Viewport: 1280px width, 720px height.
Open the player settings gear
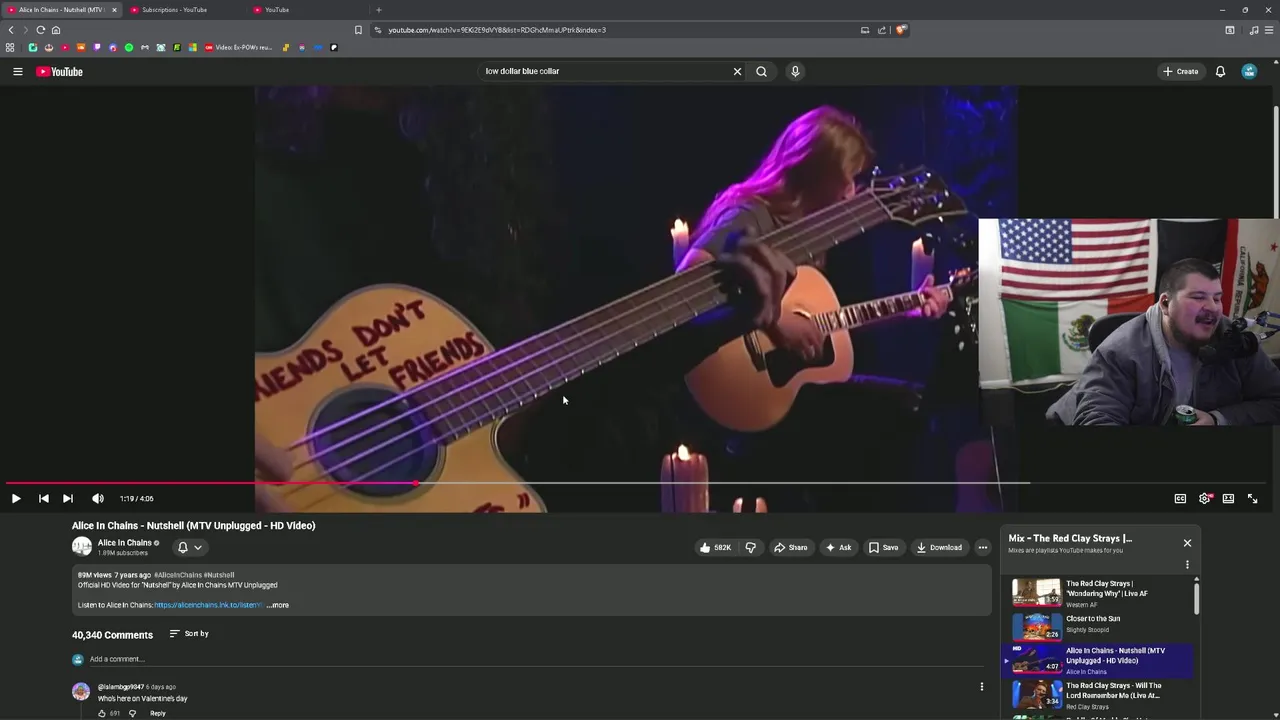(x=1205, y=498)
